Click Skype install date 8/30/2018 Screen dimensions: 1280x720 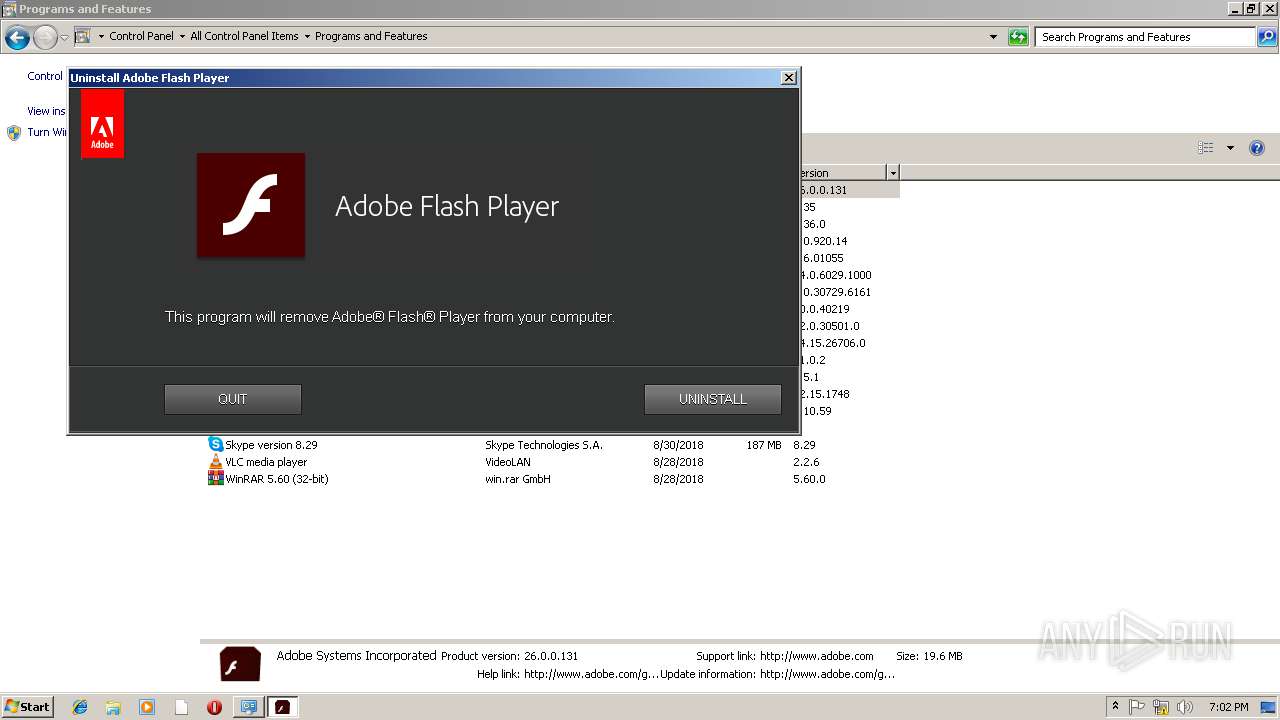[678, 445]
